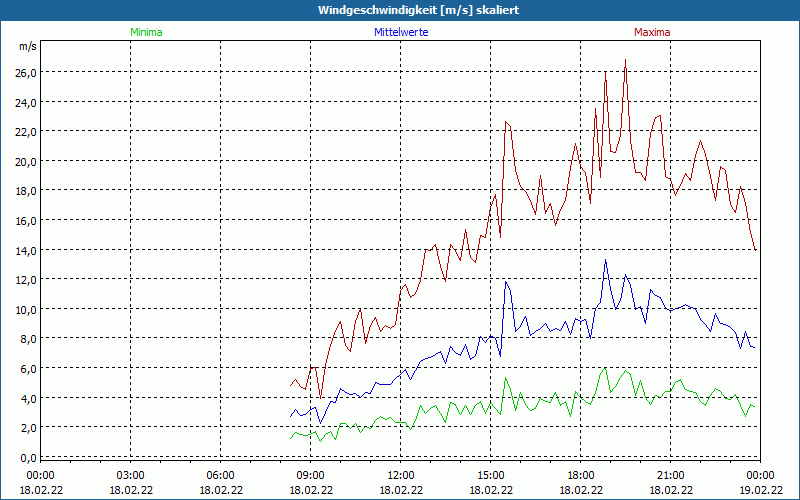Click the 14,0 y-axis label

[x=27, y=250]
